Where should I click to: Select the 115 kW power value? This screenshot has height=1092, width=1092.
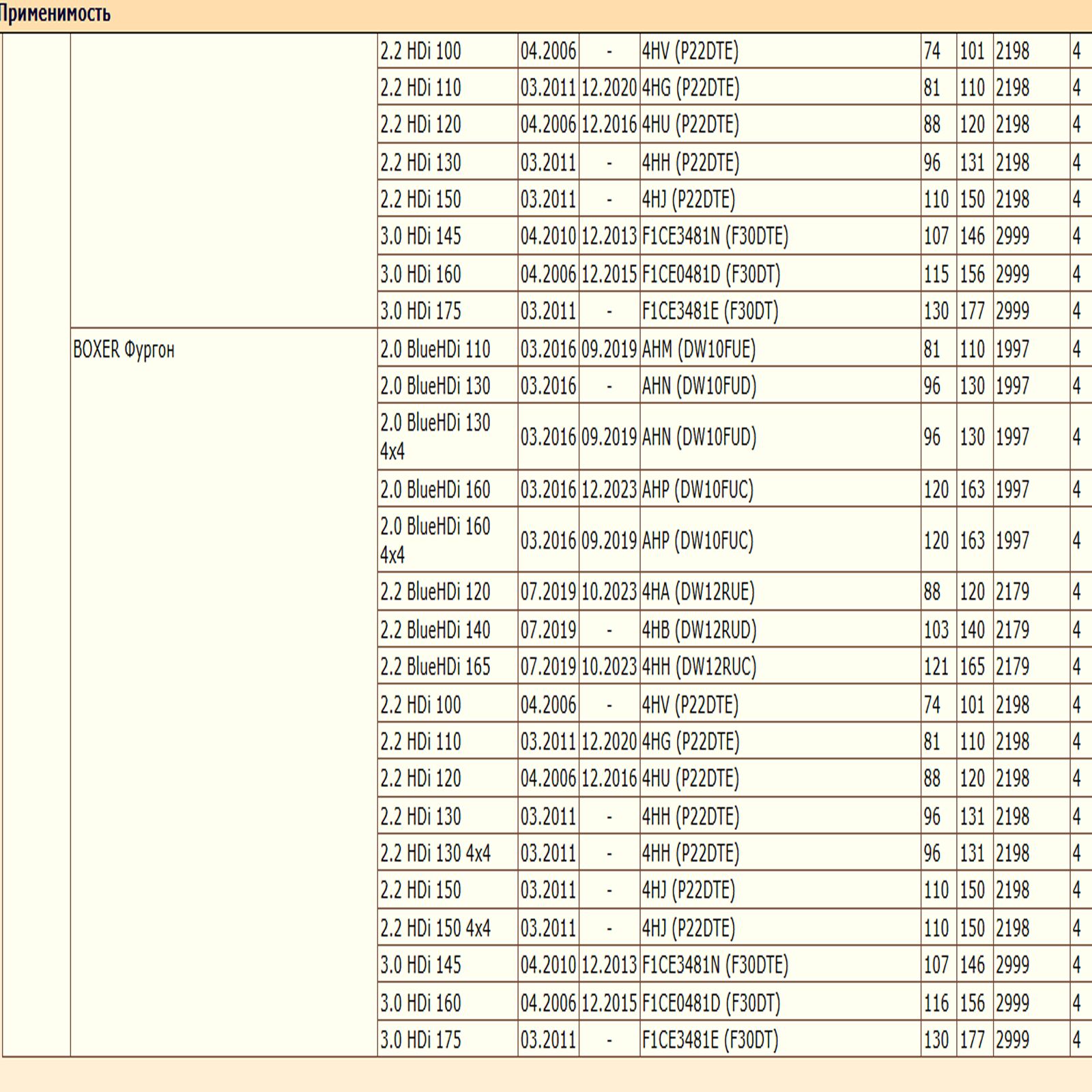936,274
